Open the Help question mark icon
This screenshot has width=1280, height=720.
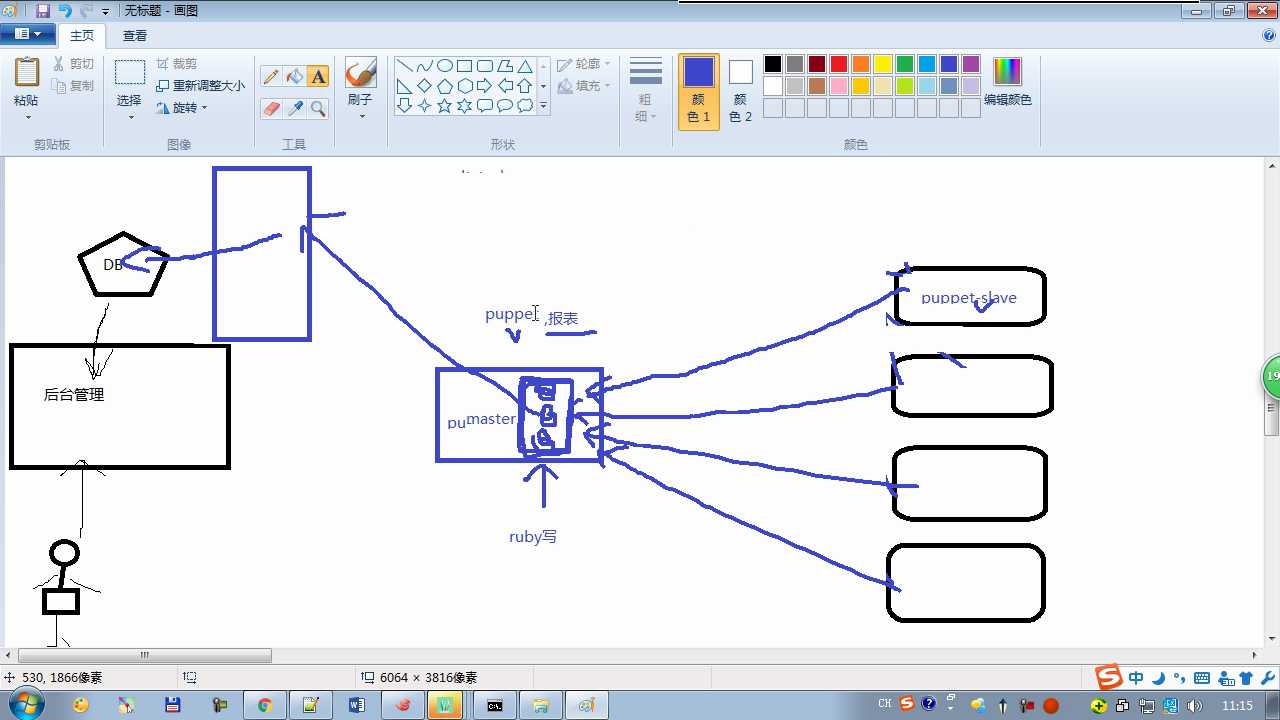pos(1269,35)
